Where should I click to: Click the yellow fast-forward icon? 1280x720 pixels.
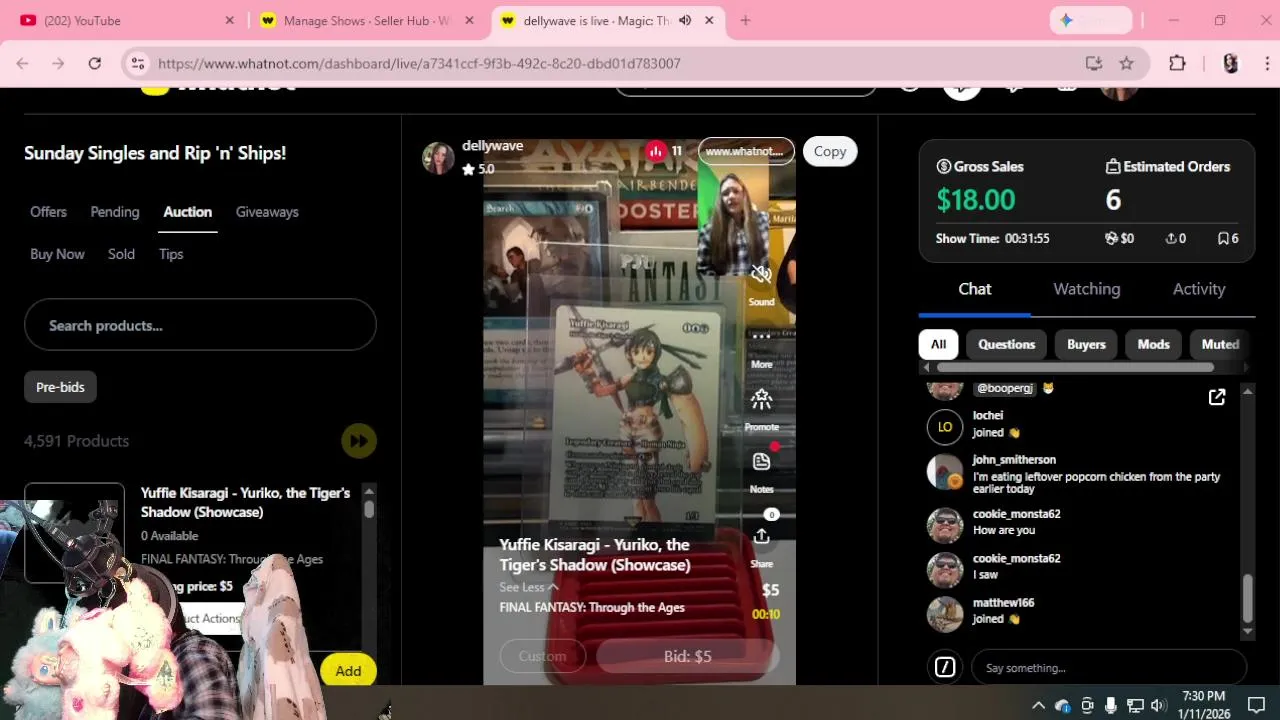pyautogui.click(x=358, y=441)
